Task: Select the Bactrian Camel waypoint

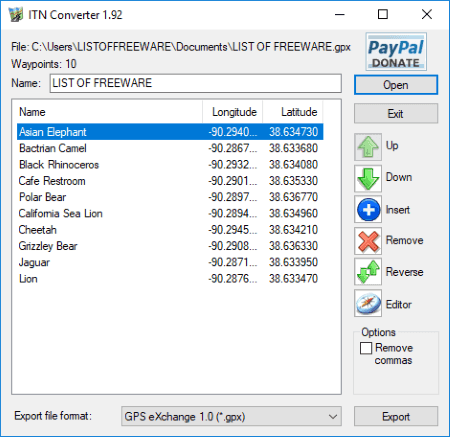Action: [170, 148]
